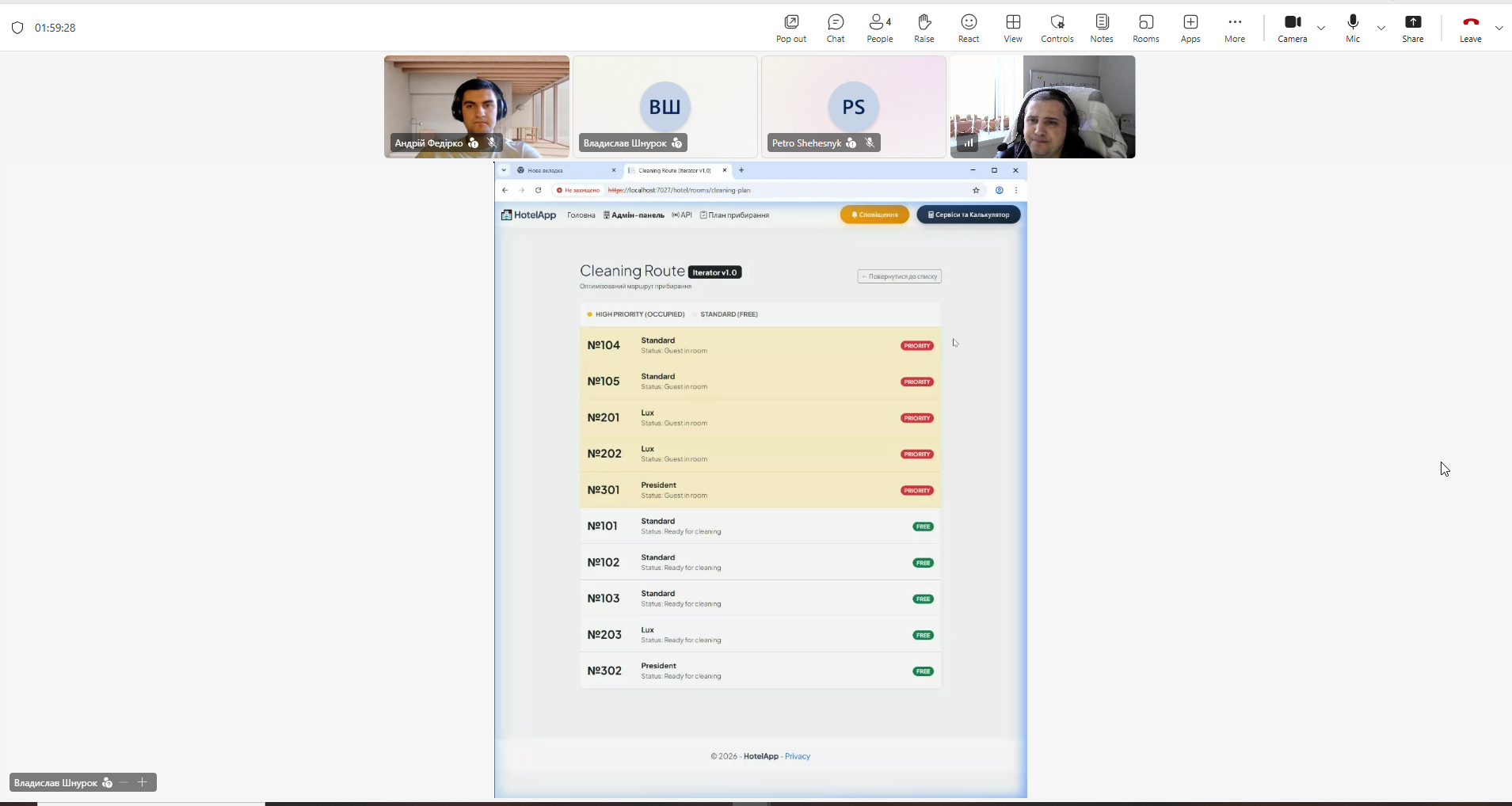Image resolution: width=1512 pixels, height=806 pixels.
Task: Toggle the Mic mute
Action: pyautogui.click(x=1352, y=28)
